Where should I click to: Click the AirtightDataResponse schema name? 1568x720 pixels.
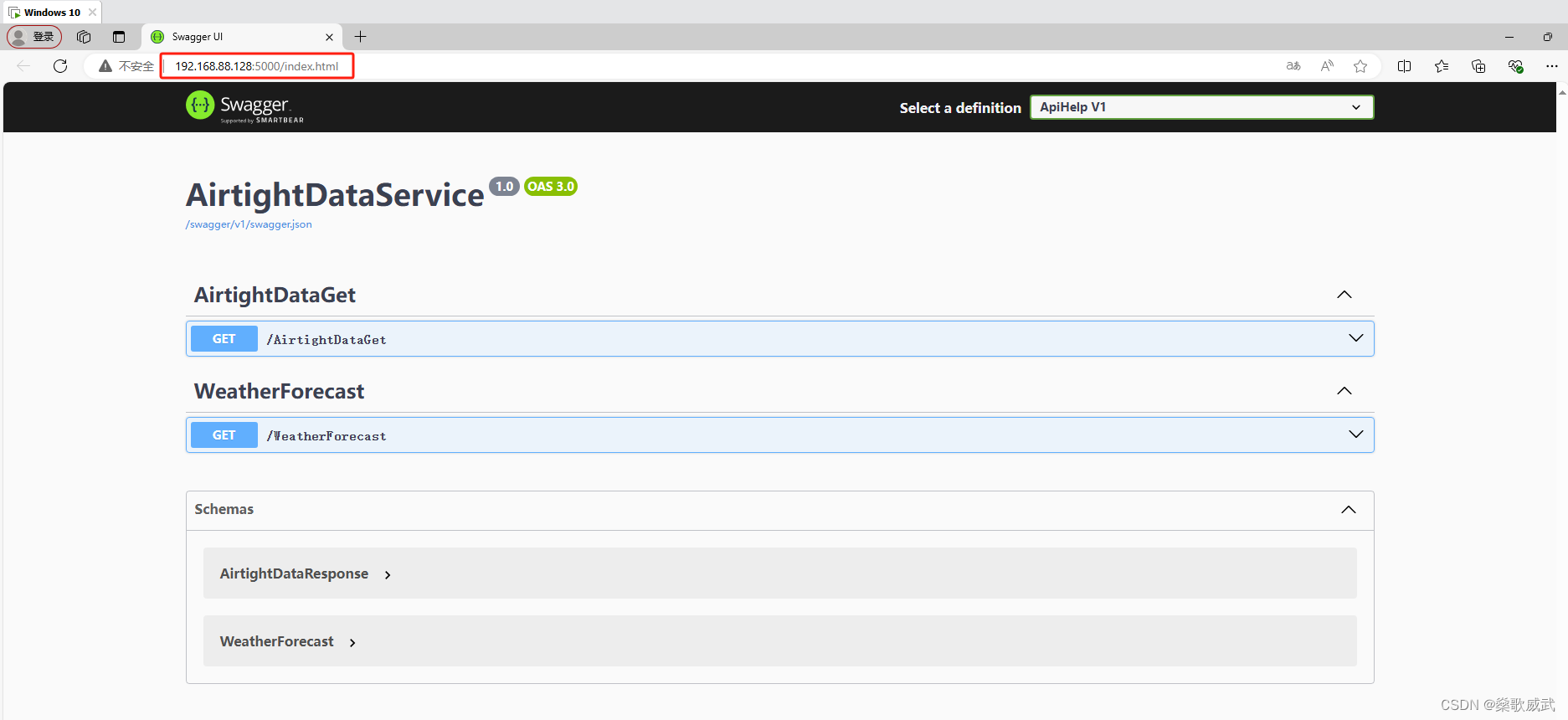click(x=294, y=573)
